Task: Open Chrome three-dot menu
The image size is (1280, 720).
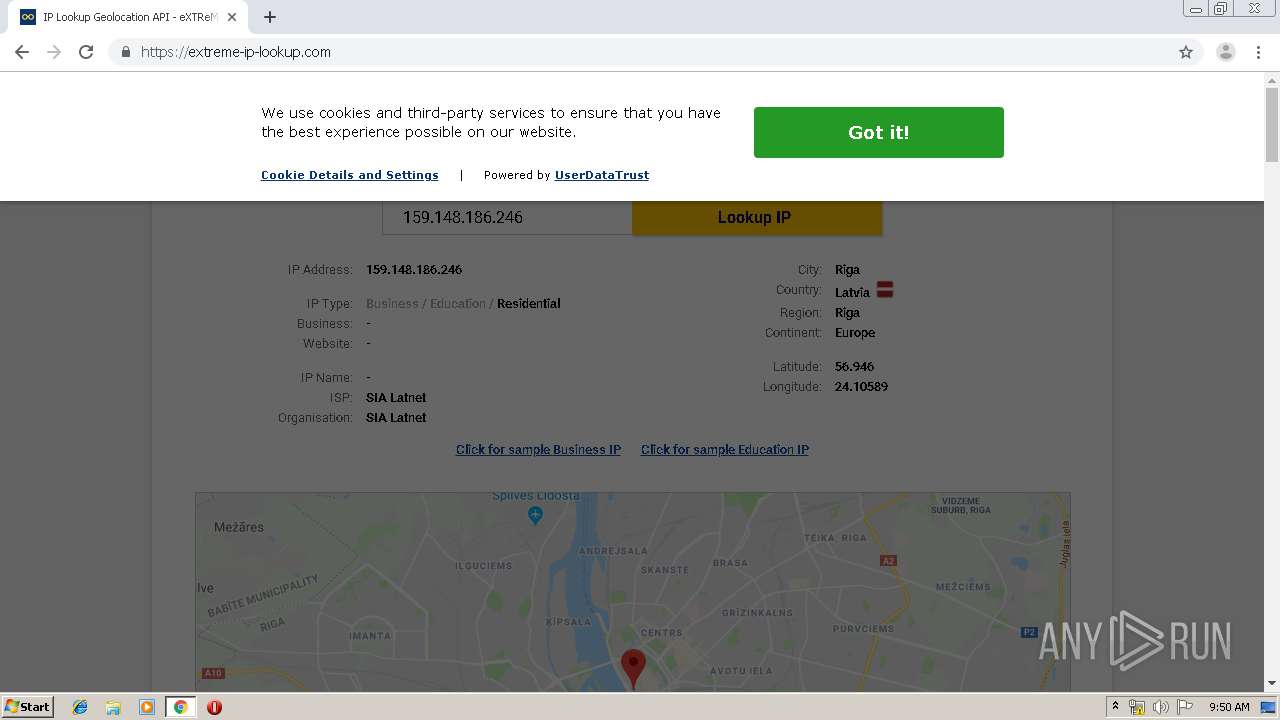Action: (1258, 52)
